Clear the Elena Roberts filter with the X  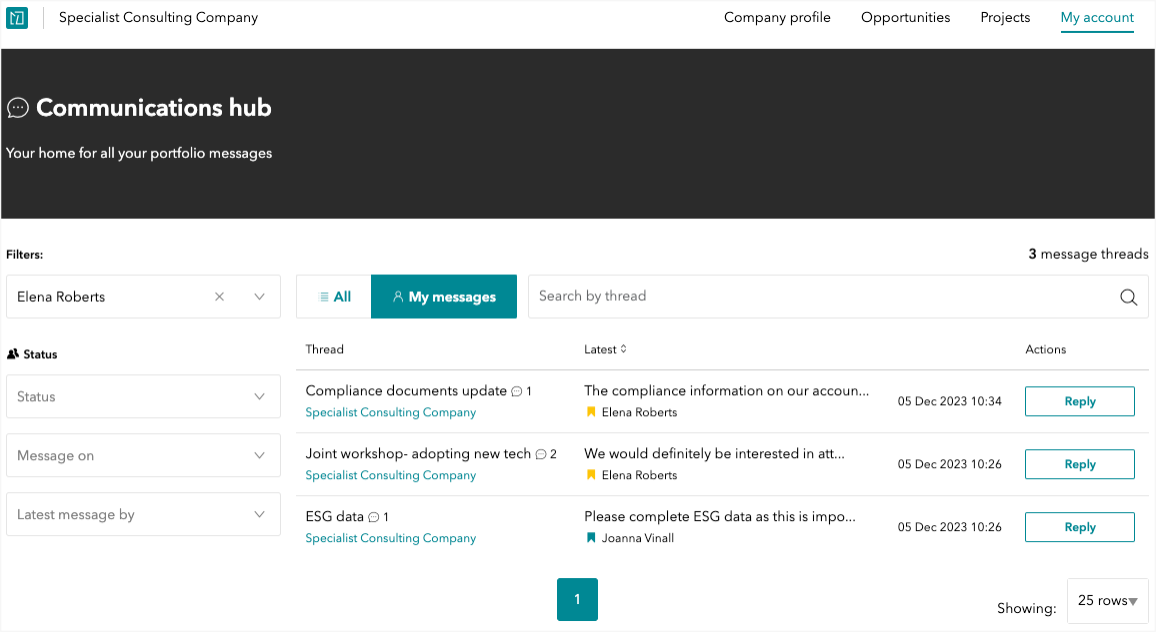(219, 296)
